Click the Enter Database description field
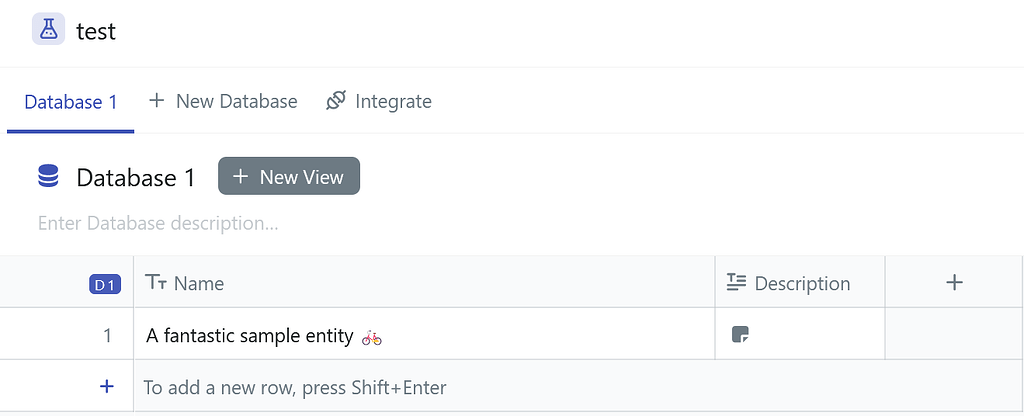1024x416 pixels. [x=158, y=223]
